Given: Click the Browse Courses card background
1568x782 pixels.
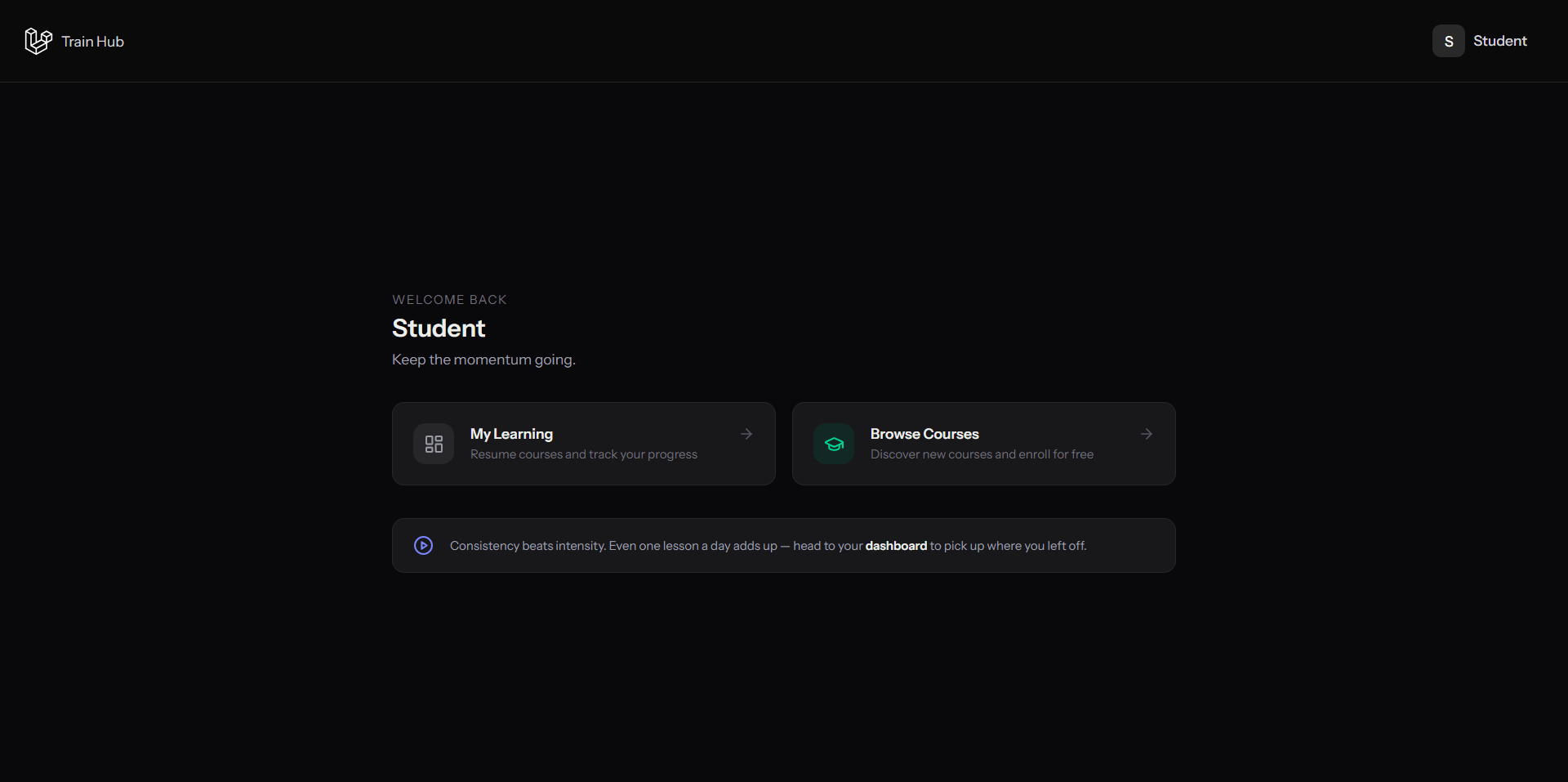Looking at the screenshot, I should coord(984,444).
